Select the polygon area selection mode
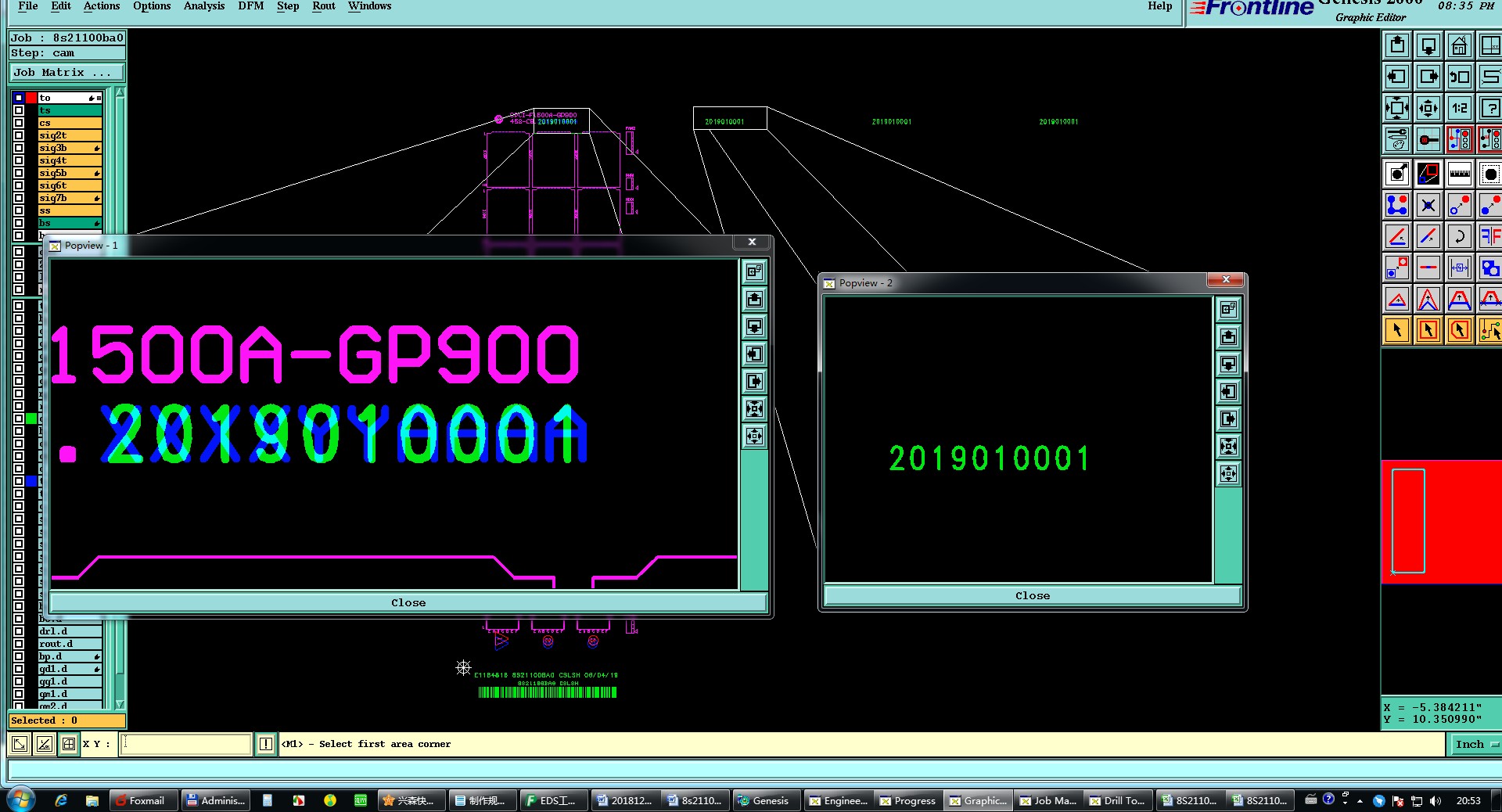This screenshot has width=1502, height=812. pos(1460,330)
